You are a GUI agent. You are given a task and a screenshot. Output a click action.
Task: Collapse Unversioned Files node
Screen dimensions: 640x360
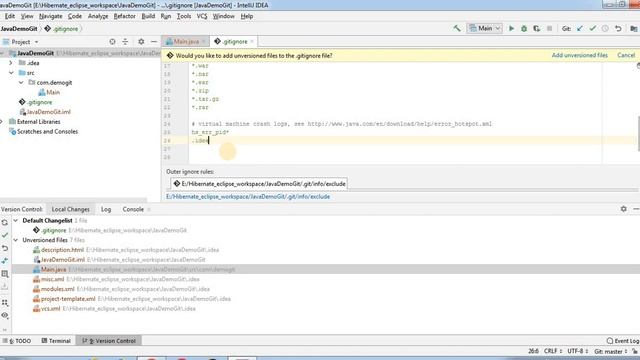(x=16, y=240)
